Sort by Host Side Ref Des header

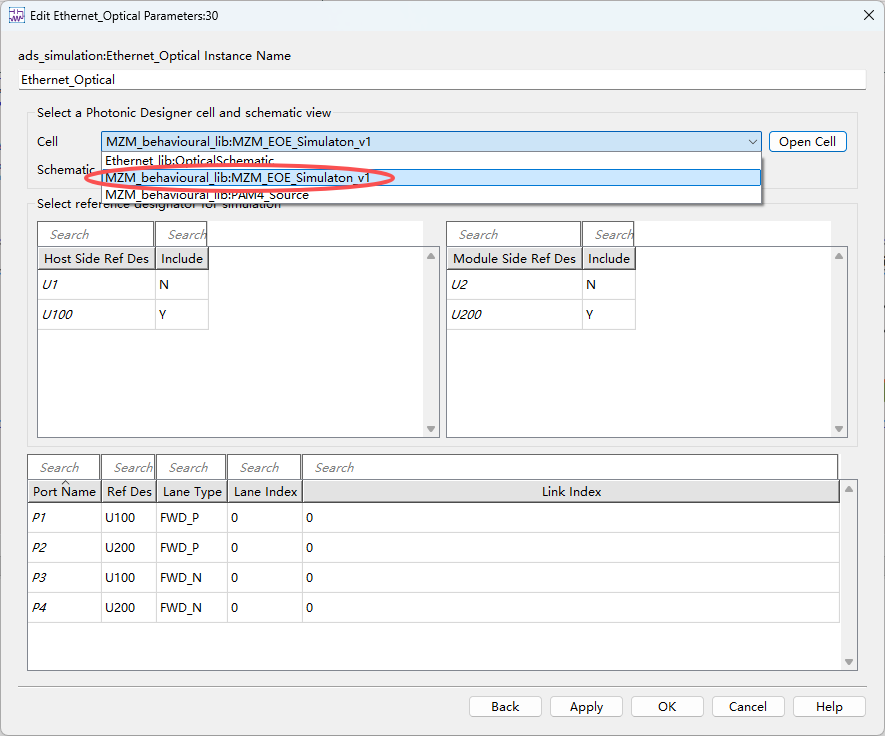click(x=96, y=259)
